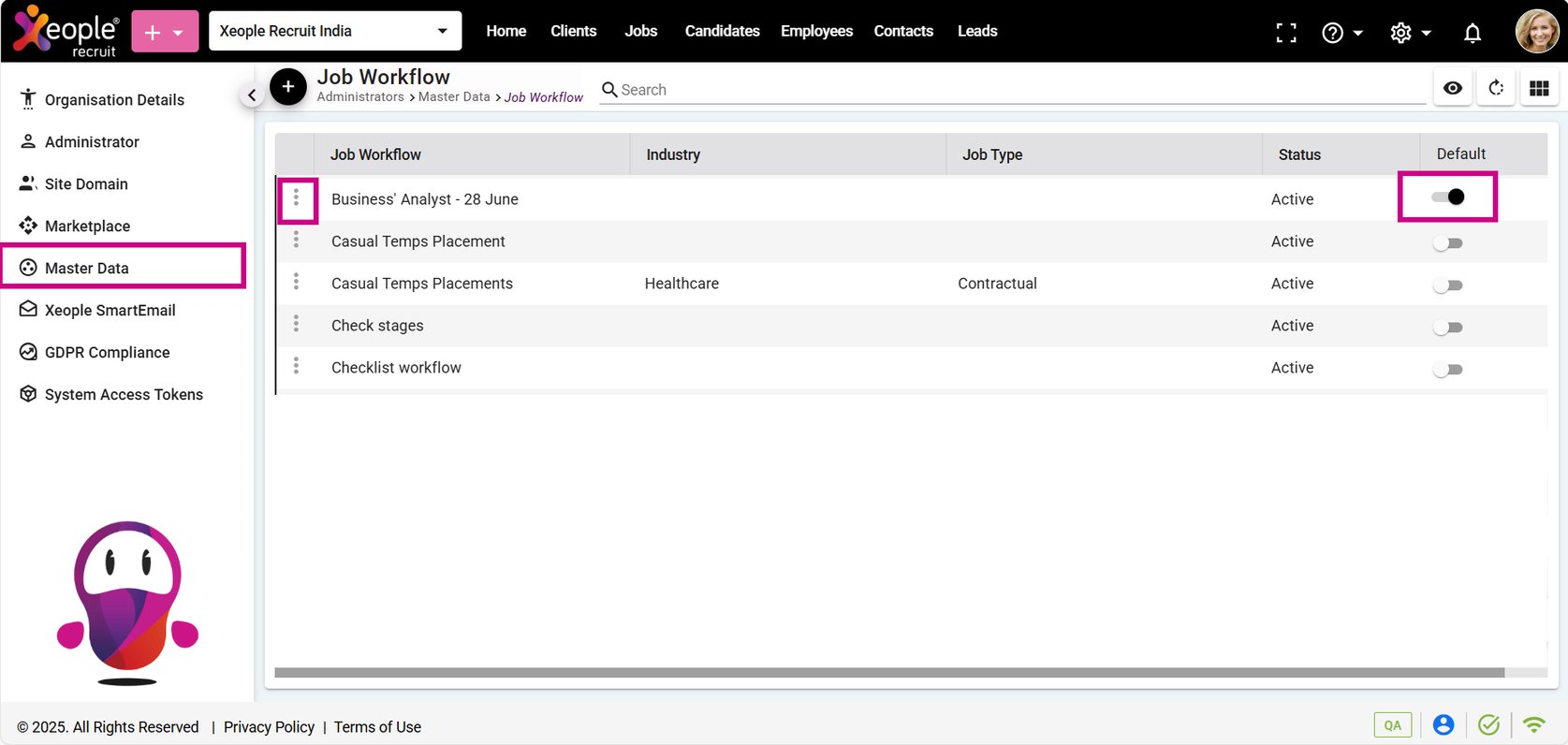Open row menu for Business' Analyst - 28 June
Image resolution: width=1568 pixels, height=745 pixels.
[297, 198]
